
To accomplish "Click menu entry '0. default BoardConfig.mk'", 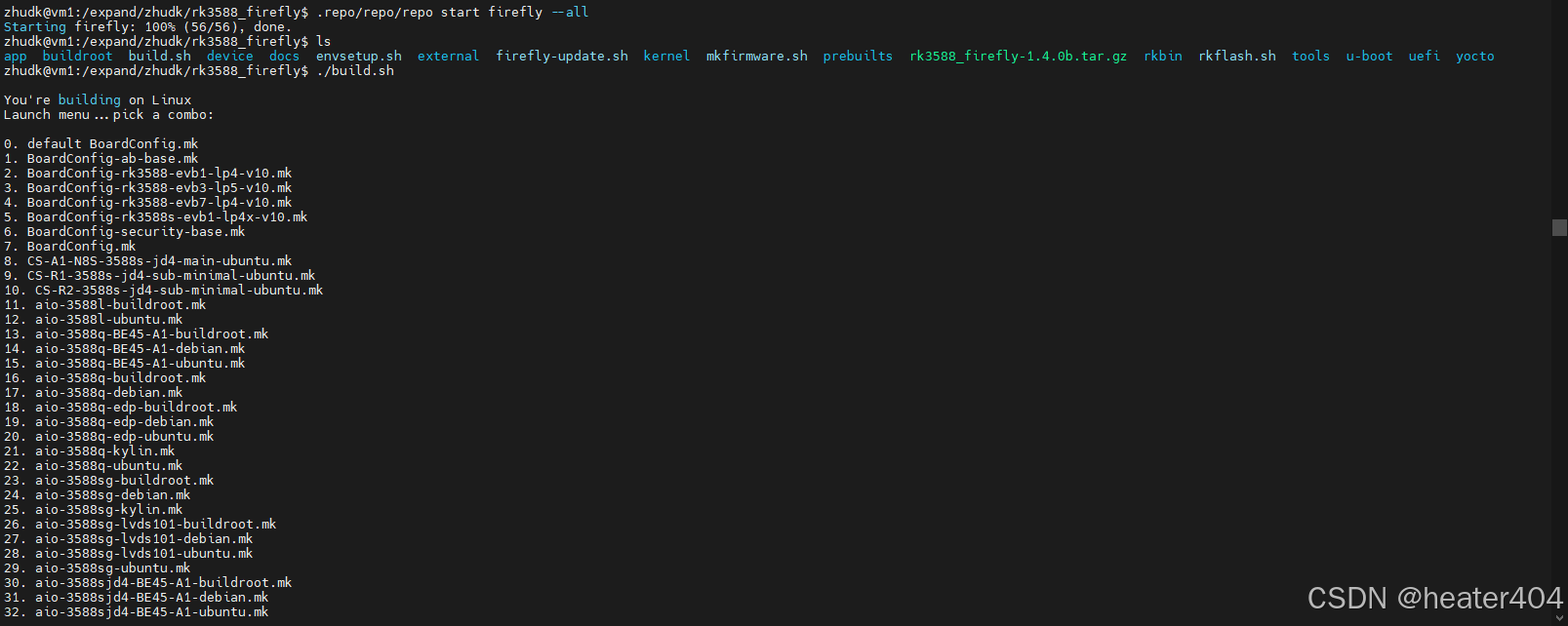I will coord(101,144).
